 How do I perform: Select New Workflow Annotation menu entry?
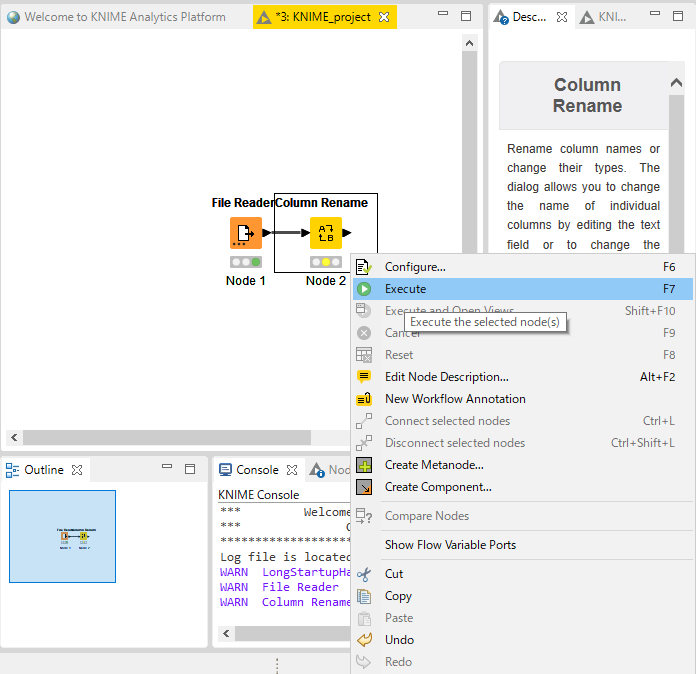[523, 399]
